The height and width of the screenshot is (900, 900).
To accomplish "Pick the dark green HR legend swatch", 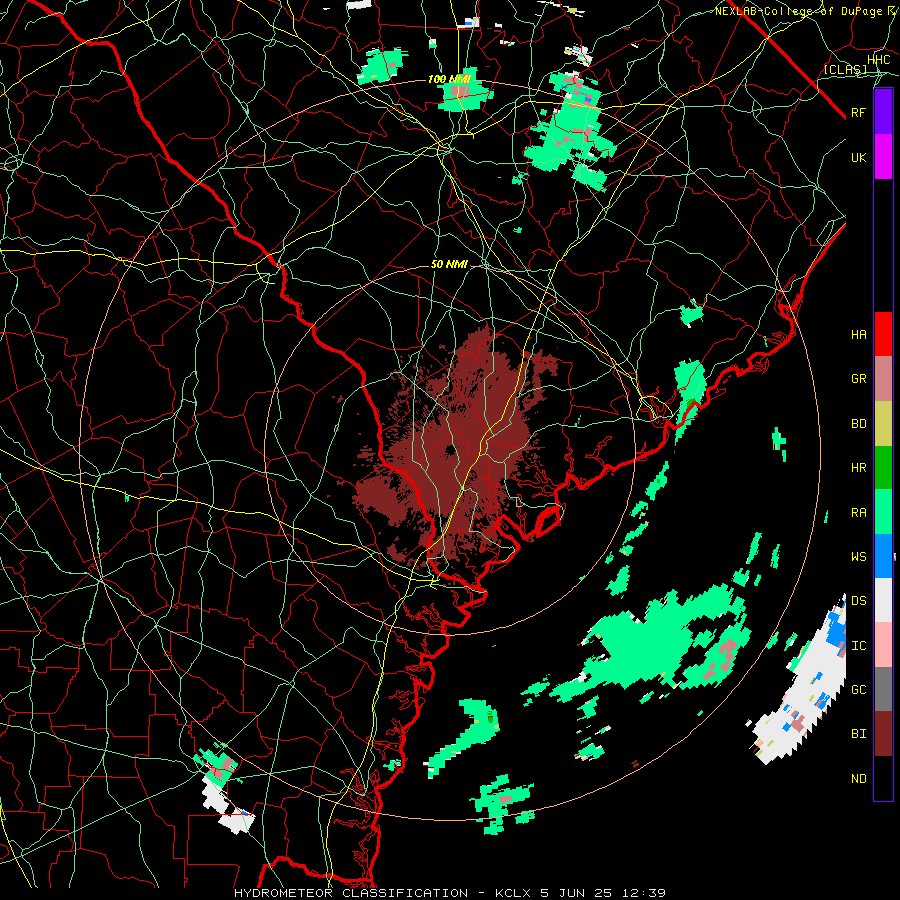I will (x=883, y=467).
